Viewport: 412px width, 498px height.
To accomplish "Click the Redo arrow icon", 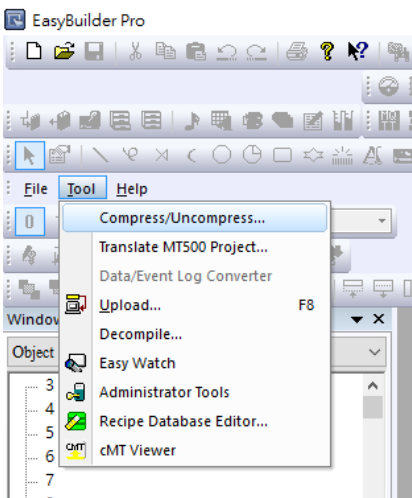I will coord(256,52).
